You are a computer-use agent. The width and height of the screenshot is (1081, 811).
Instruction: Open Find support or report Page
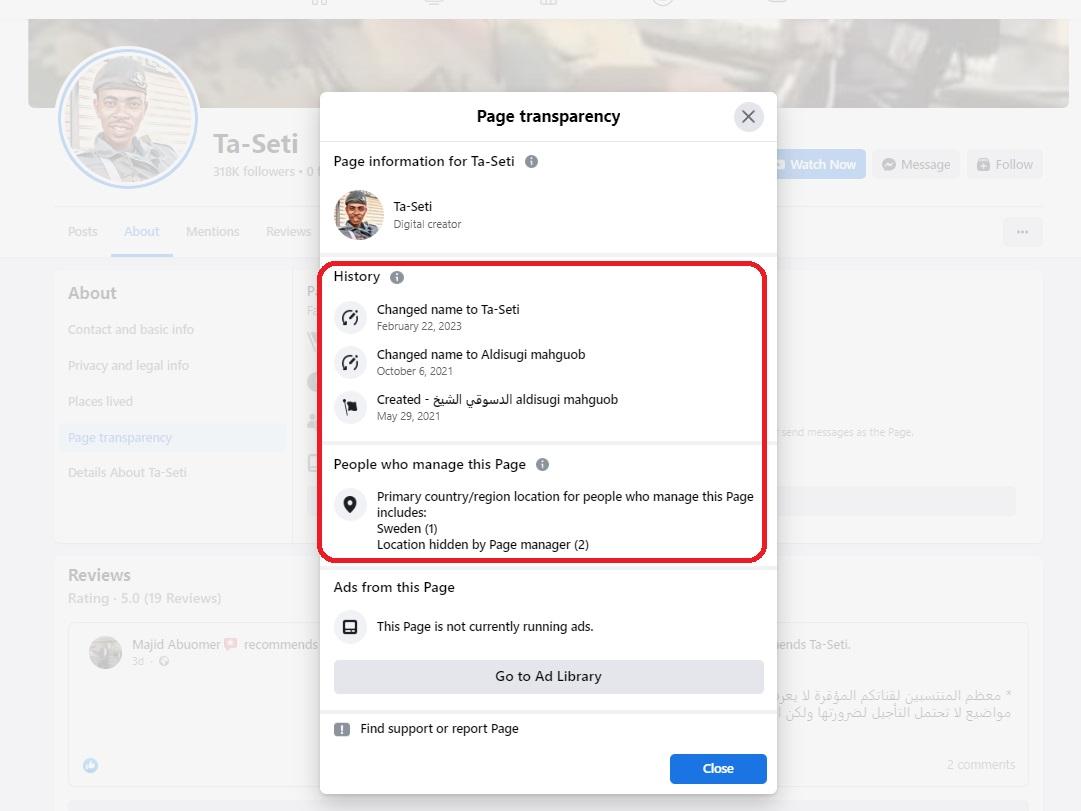coord(439,729)
